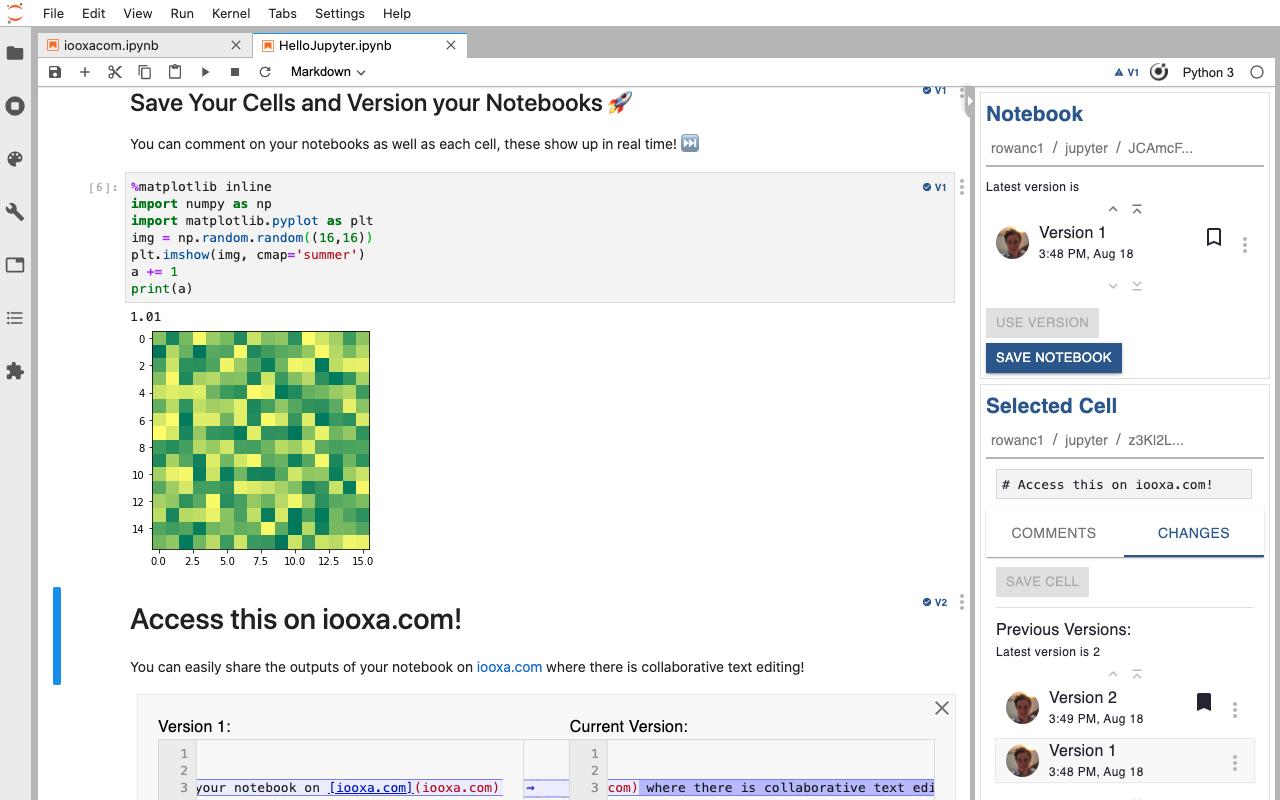Open the table of contents sidebar
This screenshot has height=800, width=1280.
(x=15, y=318)
